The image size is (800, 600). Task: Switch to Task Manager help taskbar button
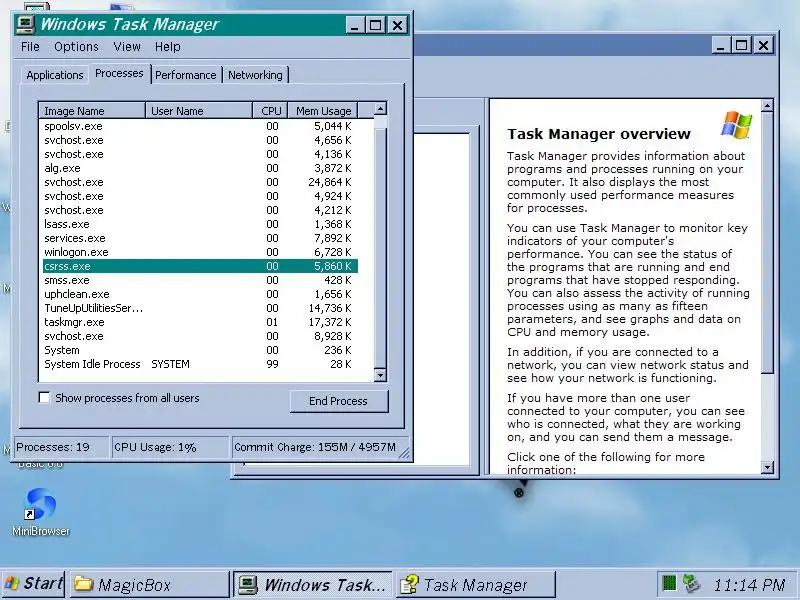476,584
